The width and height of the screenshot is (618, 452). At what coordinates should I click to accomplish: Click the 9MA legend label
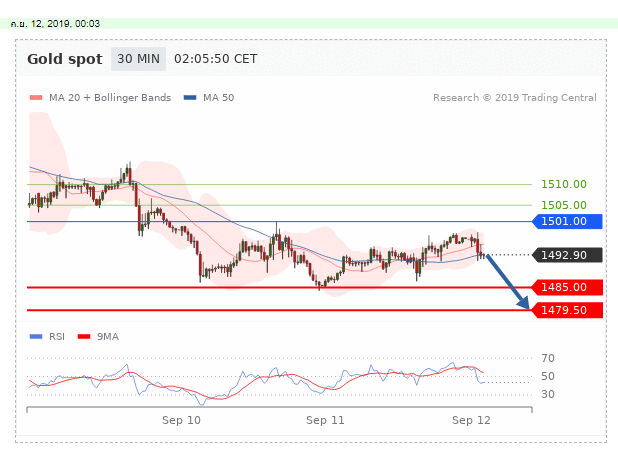coord(108,337)
